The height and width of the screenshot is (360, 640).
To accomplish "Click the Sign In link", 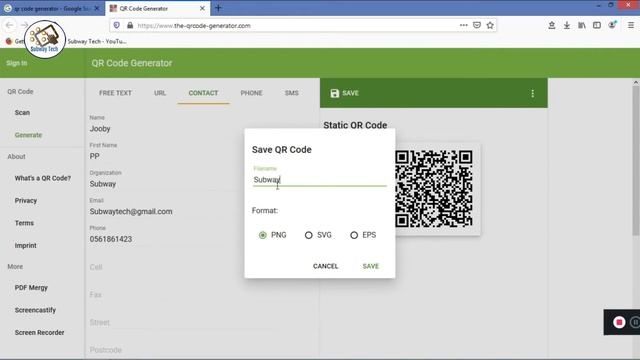I will point(17,63).
